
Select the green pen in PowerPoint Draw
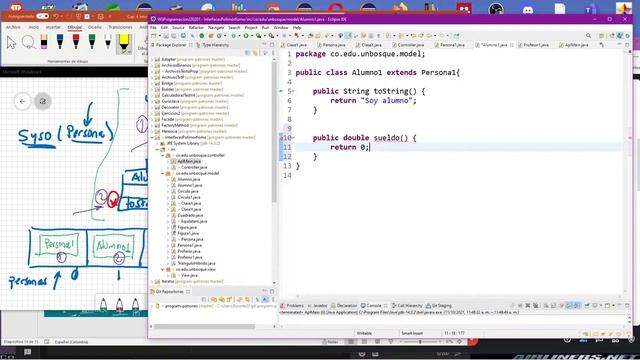(x=92, y=42)
